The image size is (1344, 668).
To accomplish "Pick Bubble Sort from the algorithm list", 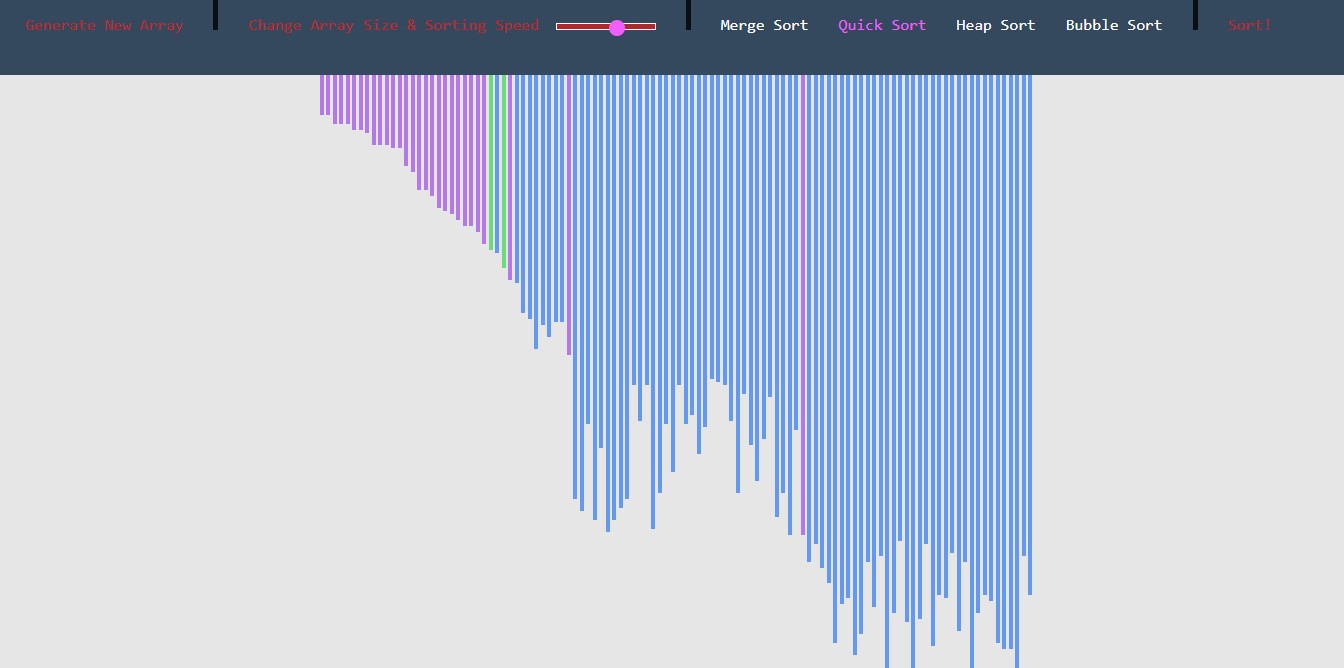I will [1113, 25].
